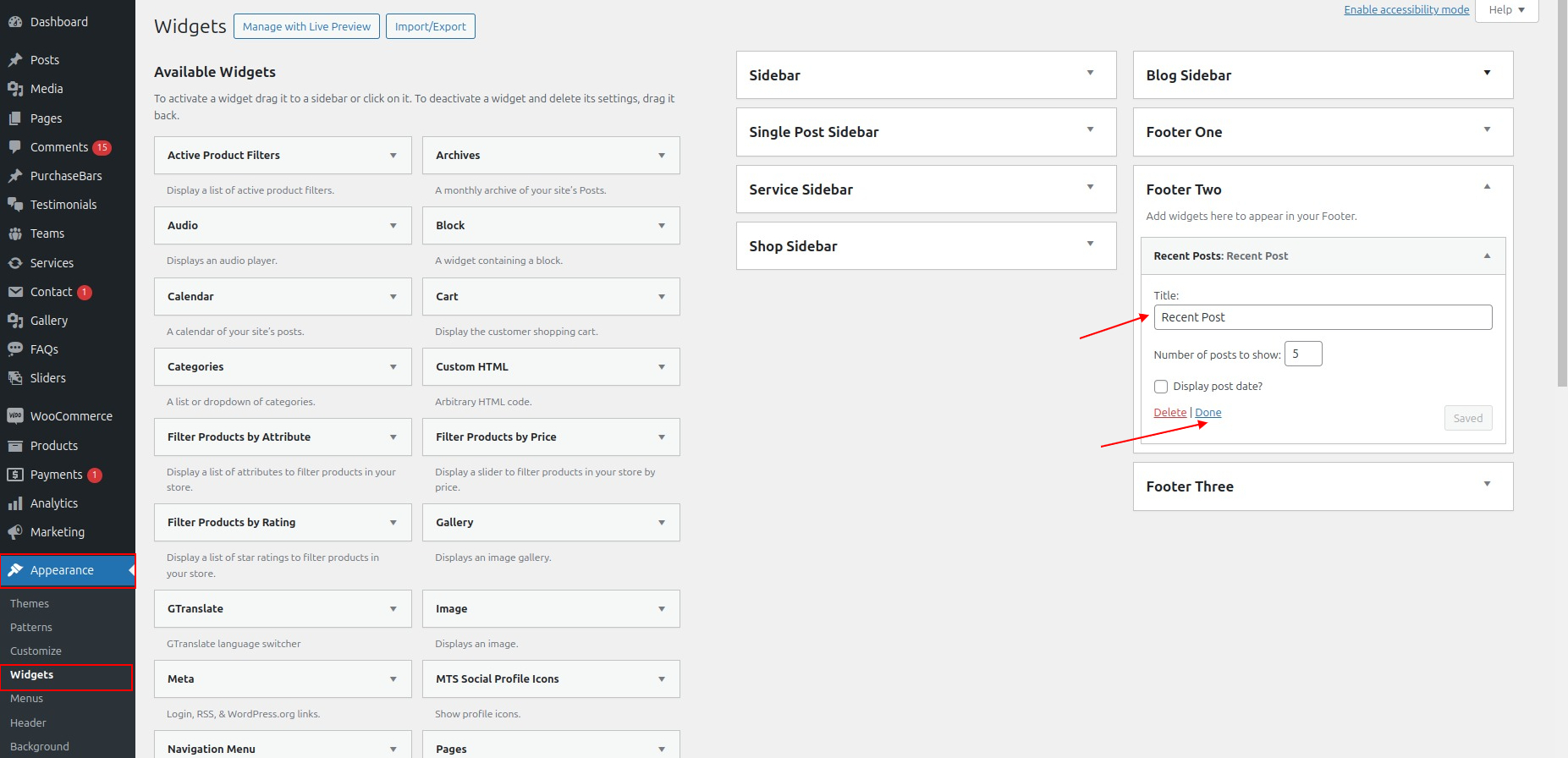
Task: Click the Comments speech bubble icon
Action: pos(15,147)
